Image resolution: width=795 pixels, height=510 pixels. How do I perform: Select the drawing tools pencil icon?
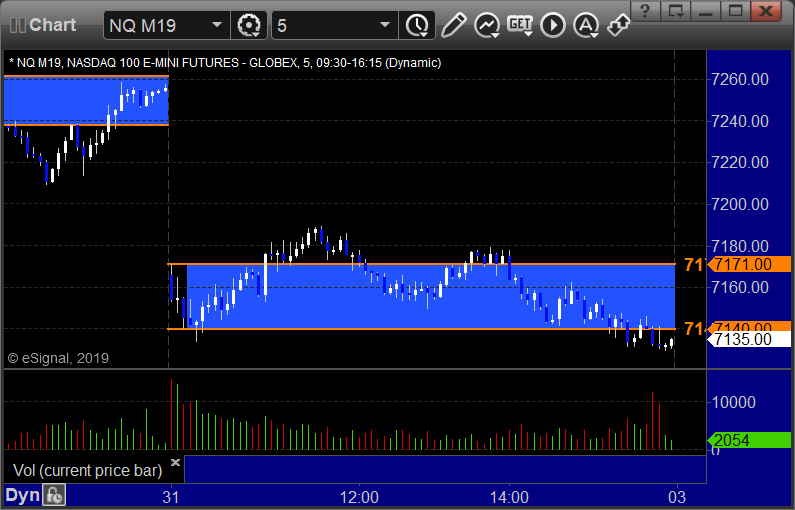point(453,25)
